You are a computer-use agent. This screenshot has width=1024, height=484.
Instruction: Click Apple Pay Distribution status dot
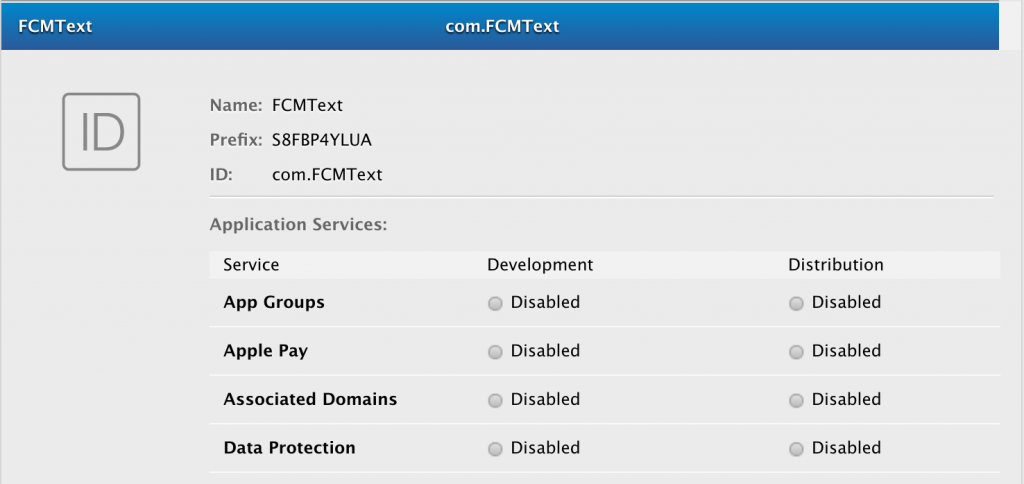pos(796,352)
